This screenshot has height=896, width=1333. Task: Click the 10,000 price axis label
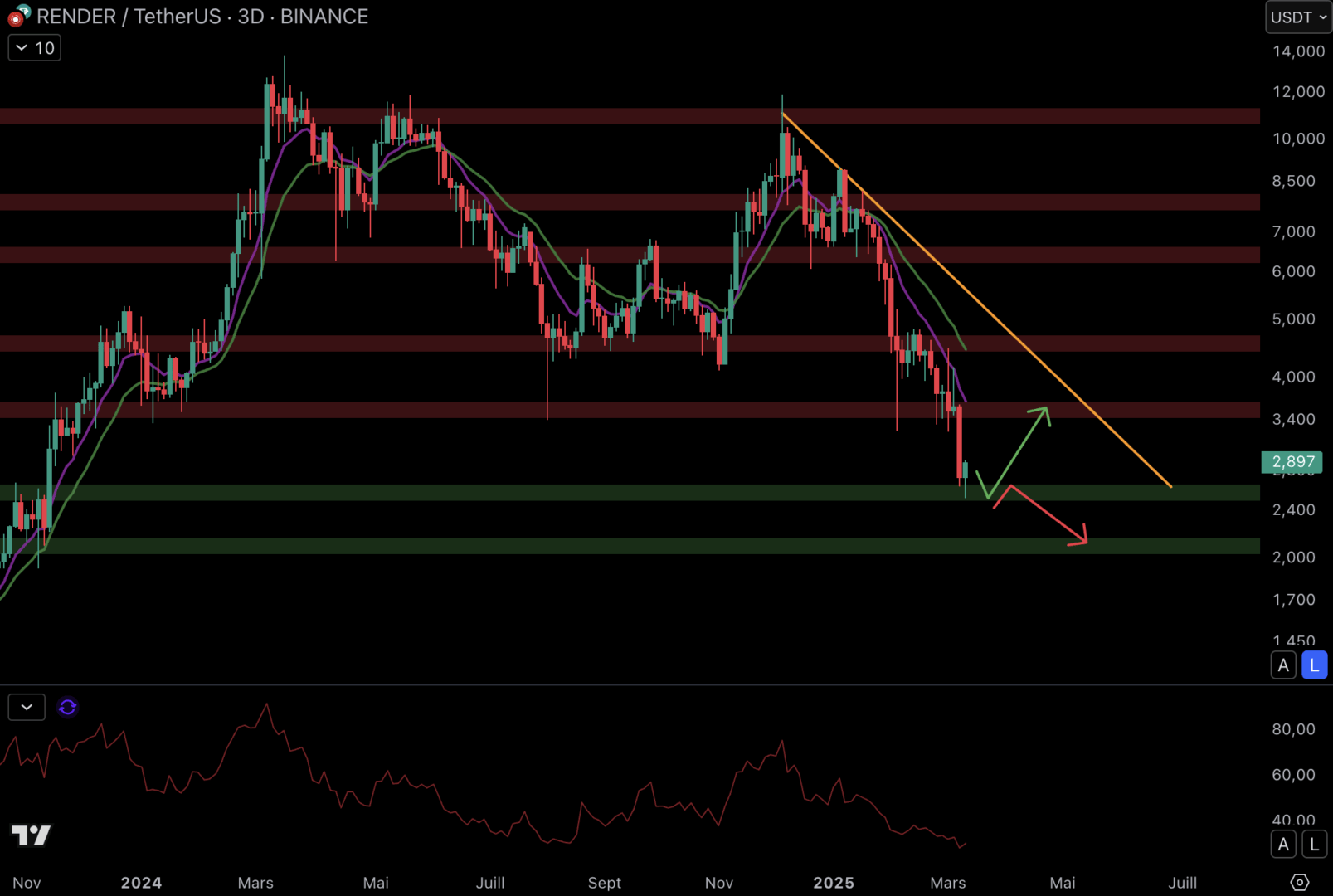[x=1298, y=139]
